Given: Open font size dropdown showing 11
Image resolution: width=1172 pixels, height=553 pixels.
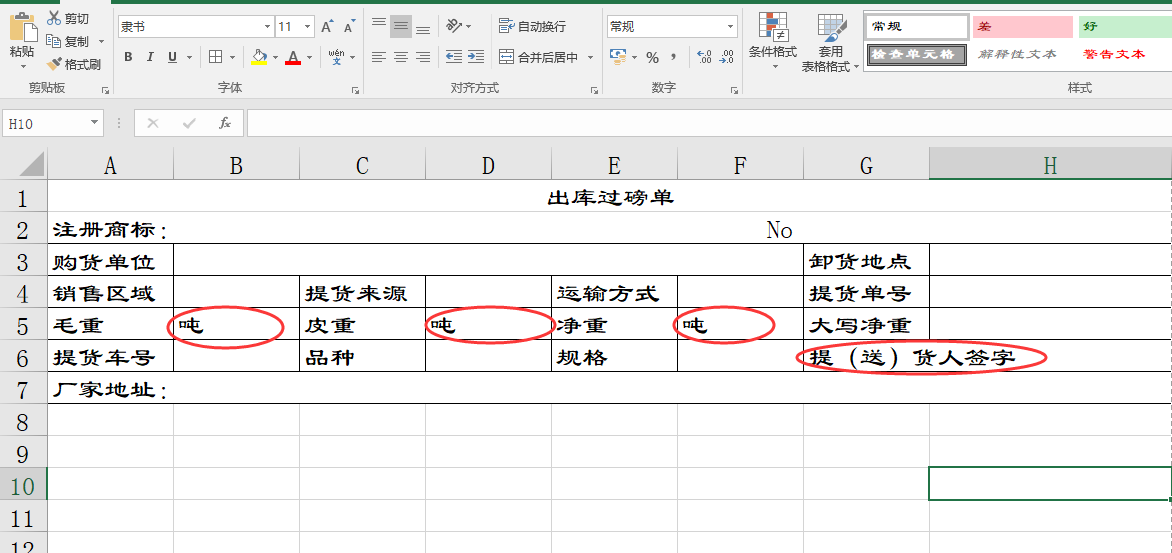Looking at the screenshot, I should tap(308, 27).
